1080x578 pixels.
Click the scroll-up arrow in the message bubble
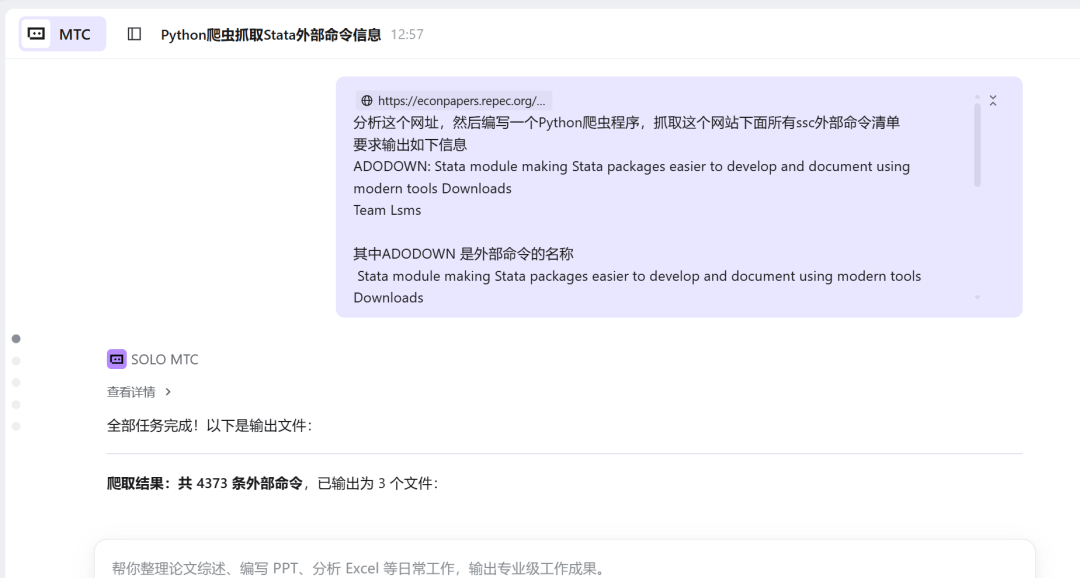tap(977, 97)
